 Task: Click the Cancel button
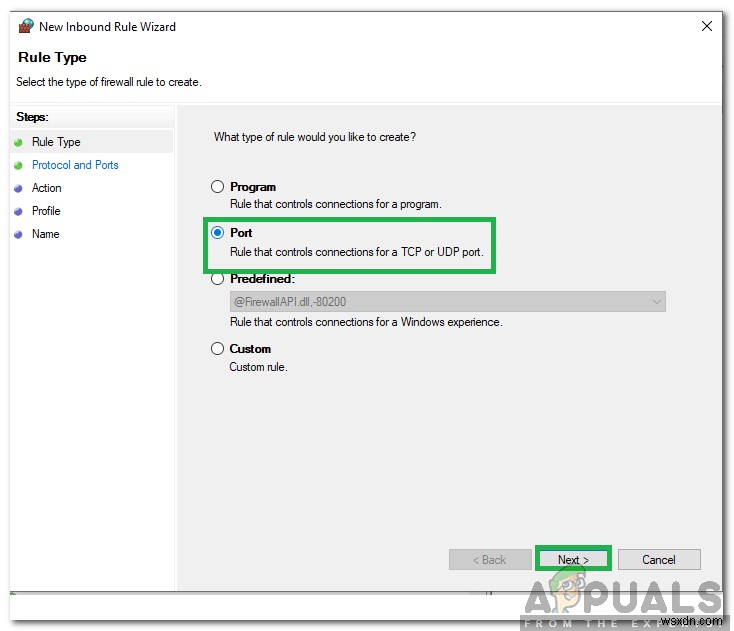659,559
